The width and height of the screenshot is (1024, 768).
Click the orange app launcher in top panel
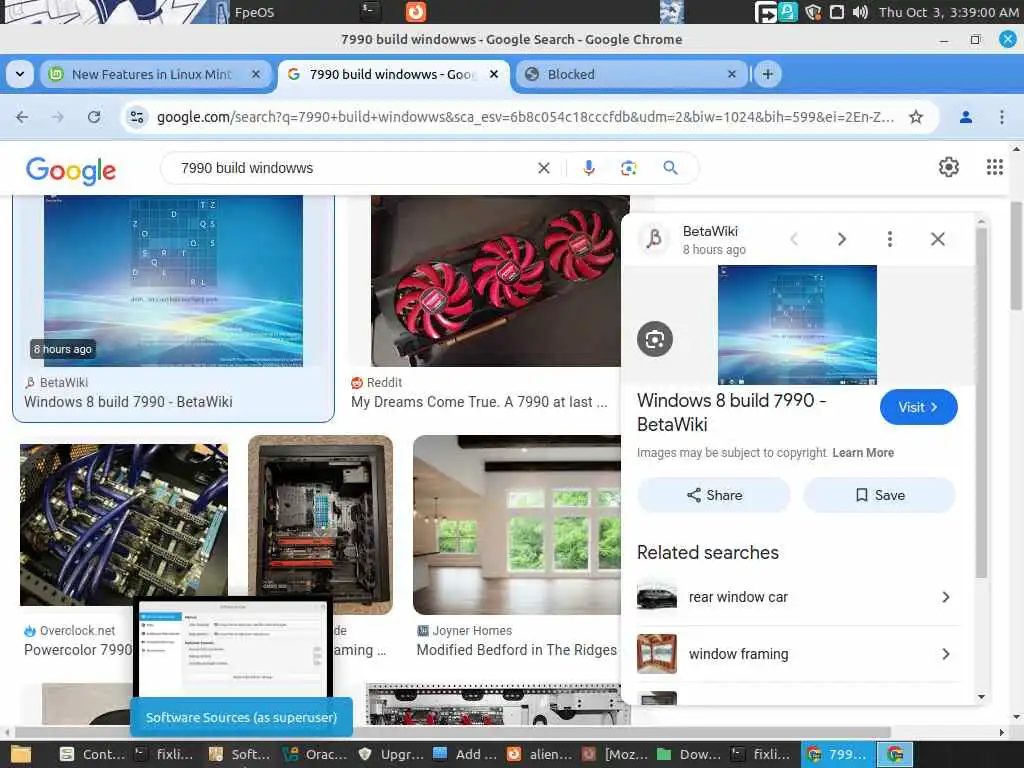(415, 11)
